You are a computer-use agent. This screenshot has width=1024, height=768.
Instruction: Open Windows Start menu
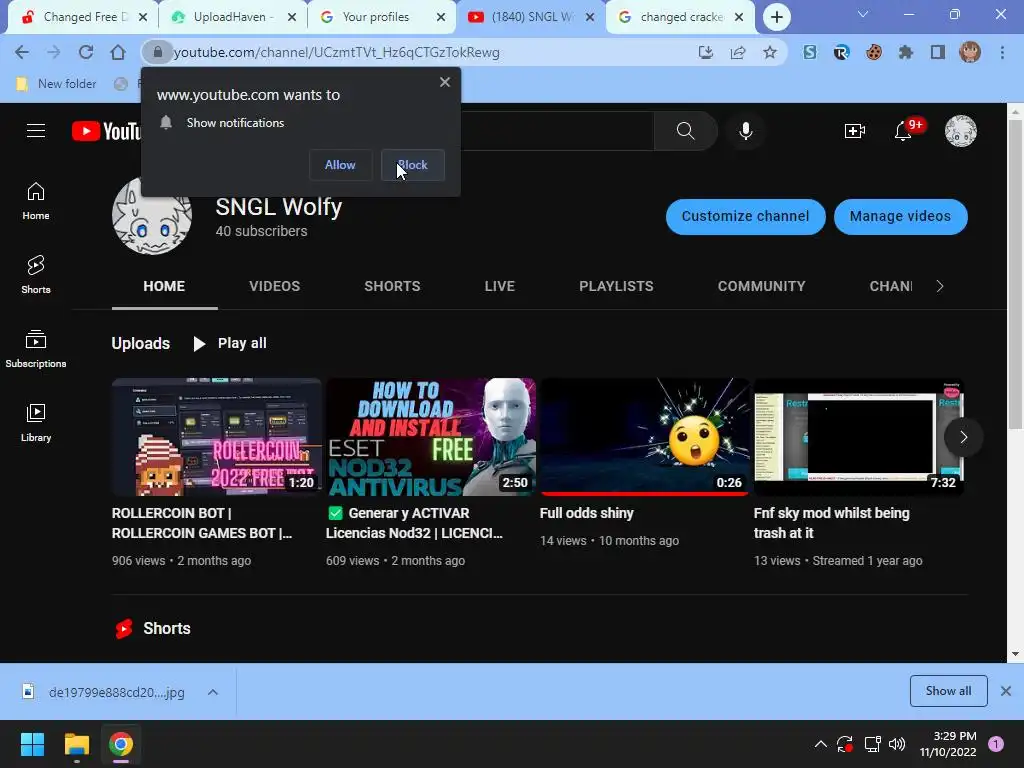[x=32, y=744]
